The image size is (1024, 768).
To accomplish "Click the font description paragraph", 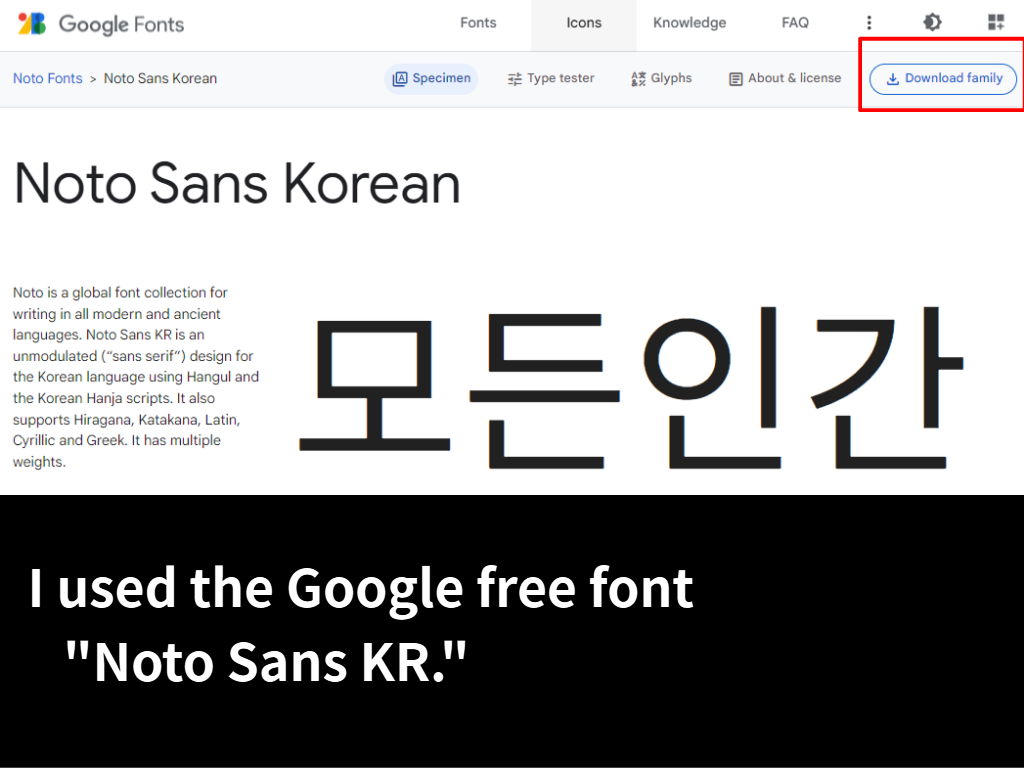I will 136,377.
